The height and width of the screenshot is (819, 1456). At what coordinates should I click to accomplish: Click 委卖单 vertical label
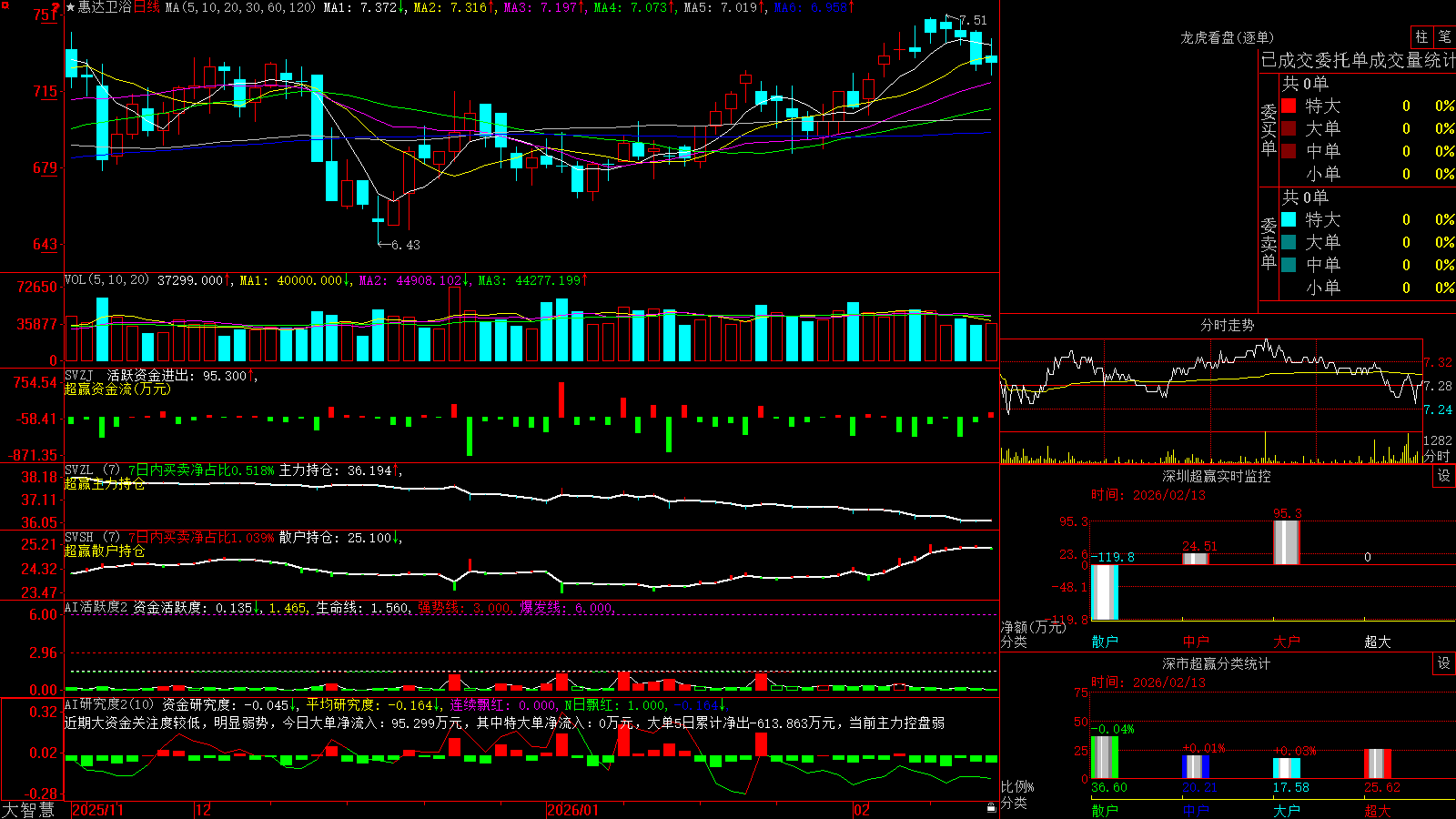(1269, 243)
